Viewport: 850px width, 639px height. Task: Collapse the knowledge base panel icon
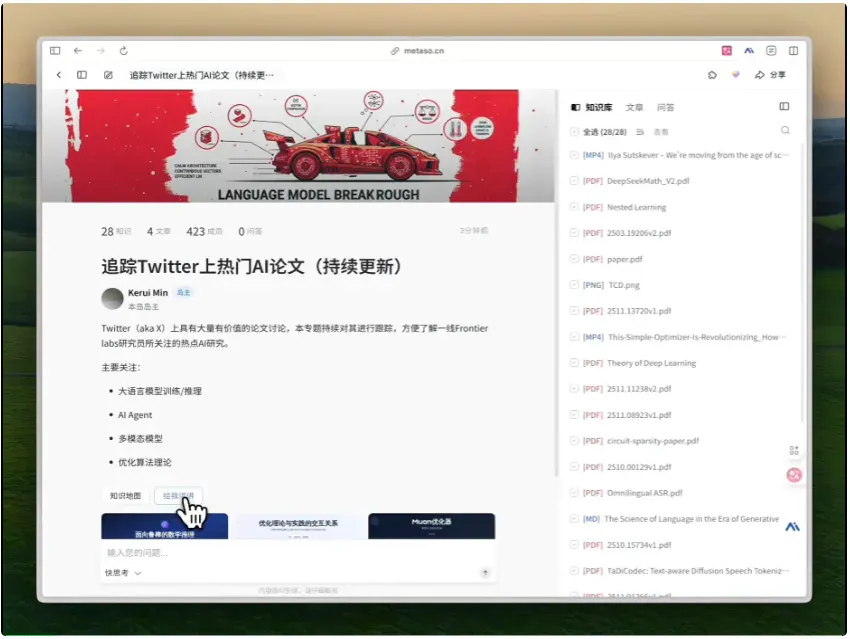784,106
